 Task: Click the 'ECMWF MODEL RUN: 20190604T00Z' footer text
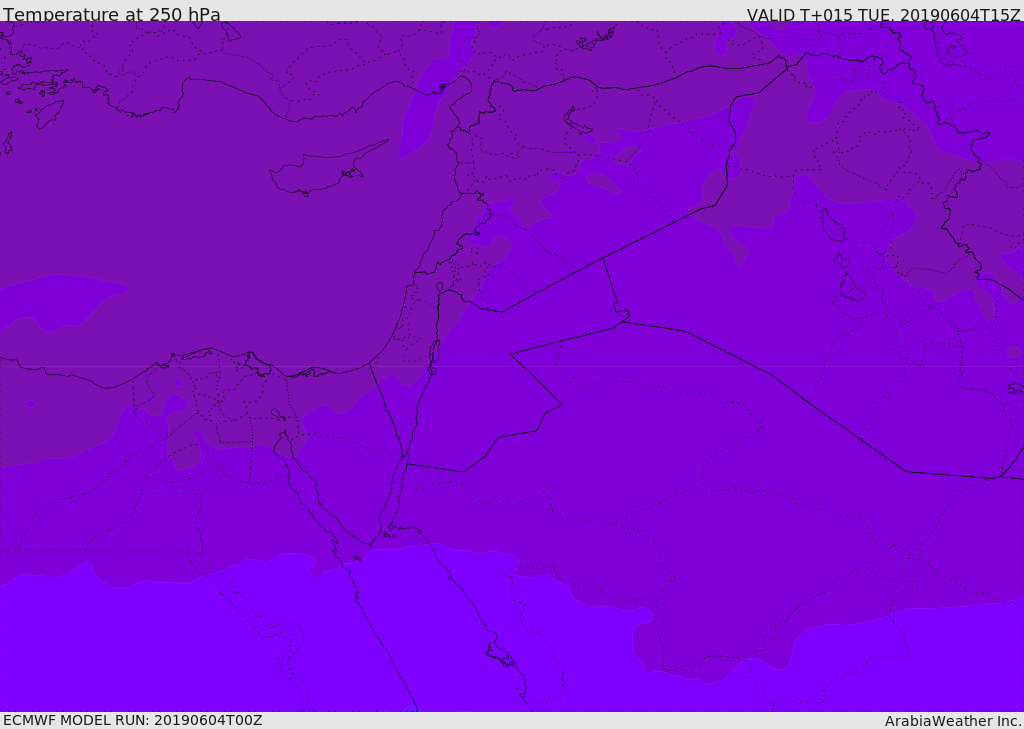point(133,720)
